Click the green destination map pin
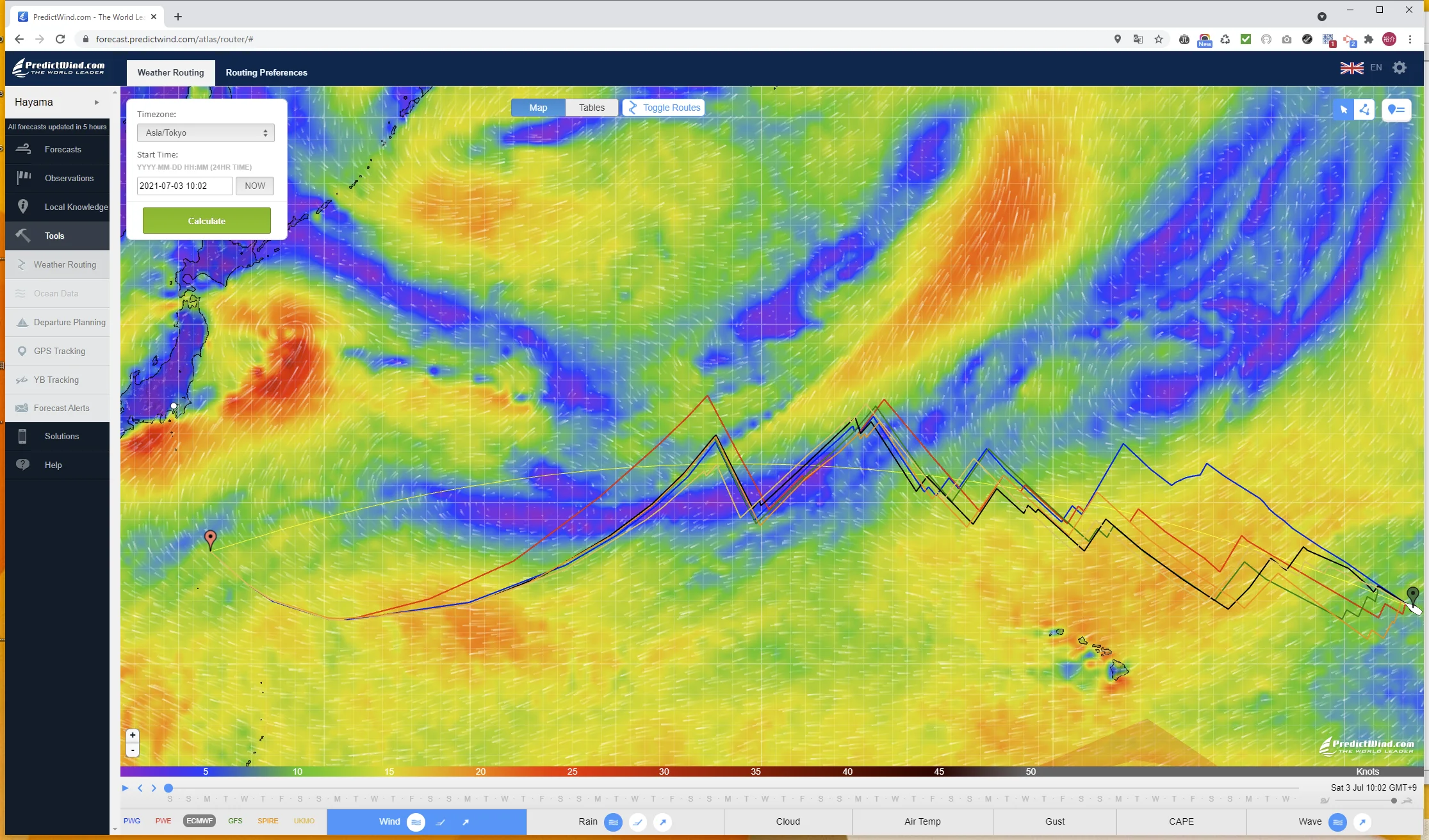Viewport: 1429px width, 840px height. pyautogui.click(x=1412, y=595)
